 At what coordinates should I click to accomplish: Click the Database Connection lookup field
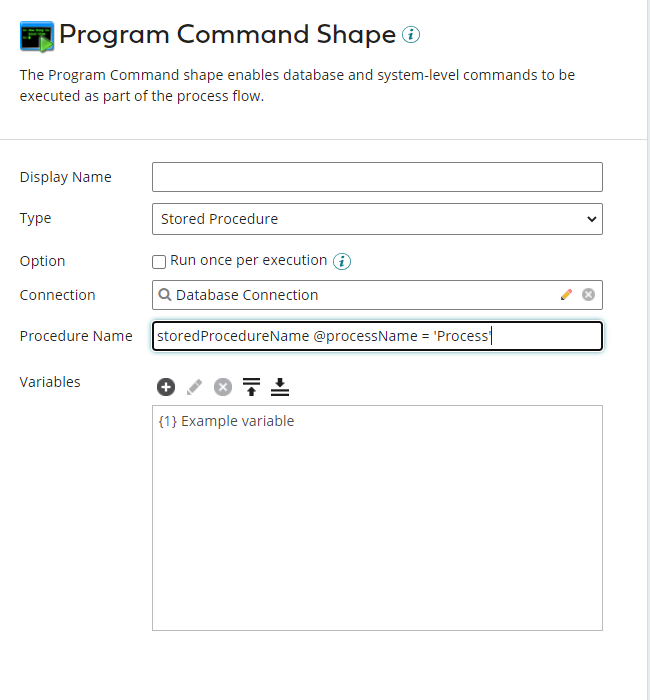tap(377, 295)
